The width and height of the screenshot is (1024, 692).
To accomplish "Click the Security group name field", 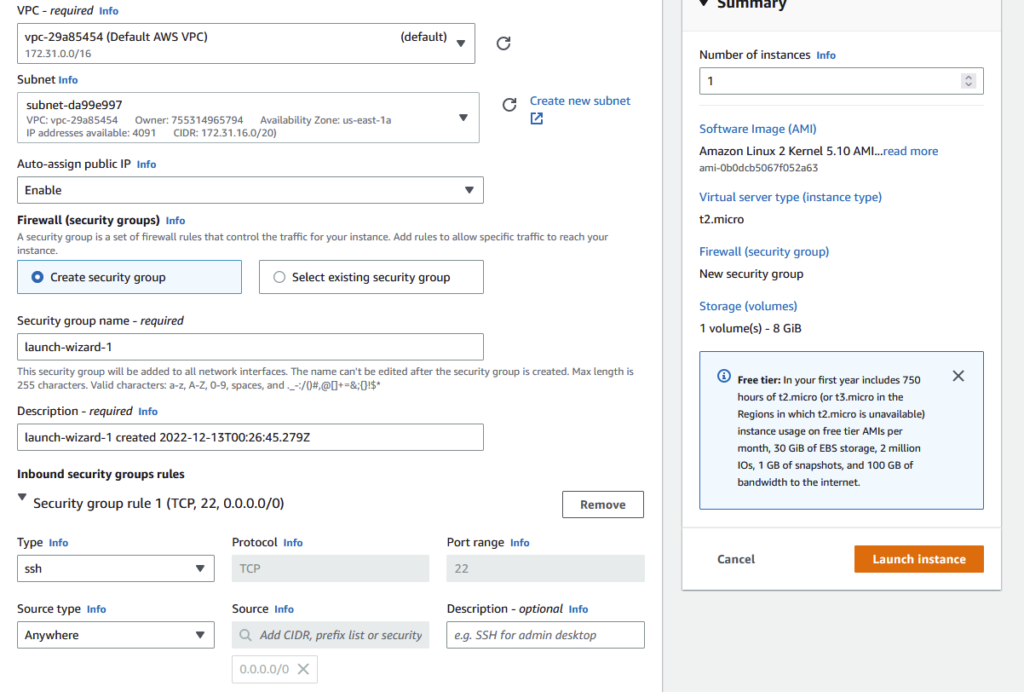I will [x=250, y=347].
